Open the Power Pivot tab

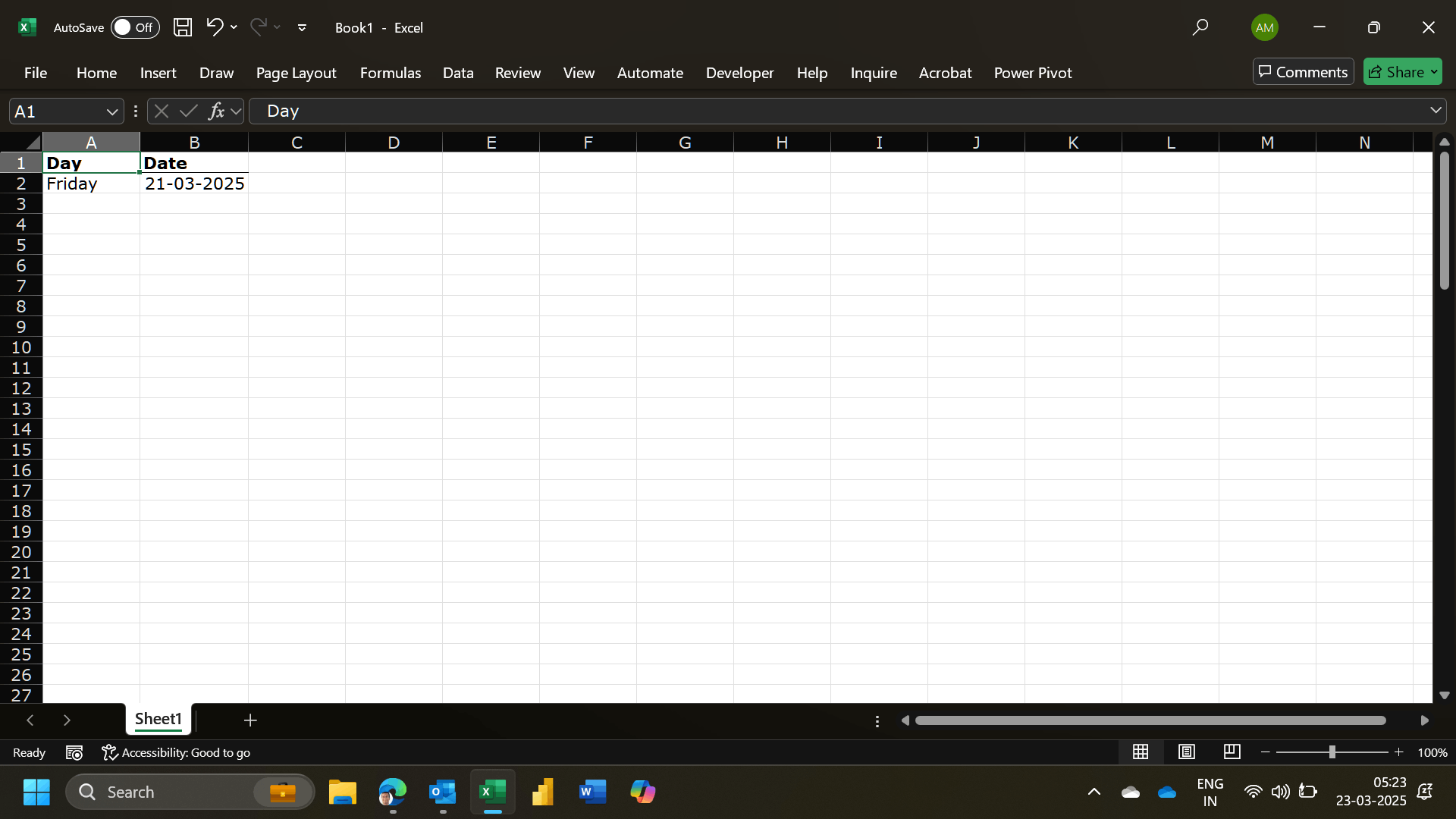(x=1032, y=73)
